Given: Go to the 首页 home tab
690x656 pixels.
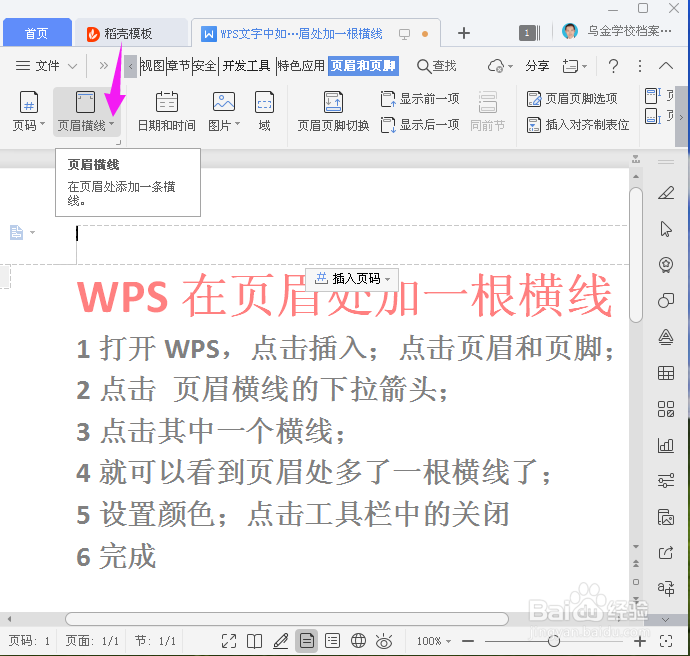Looking at the screenshot, I should tap(37, 33).
